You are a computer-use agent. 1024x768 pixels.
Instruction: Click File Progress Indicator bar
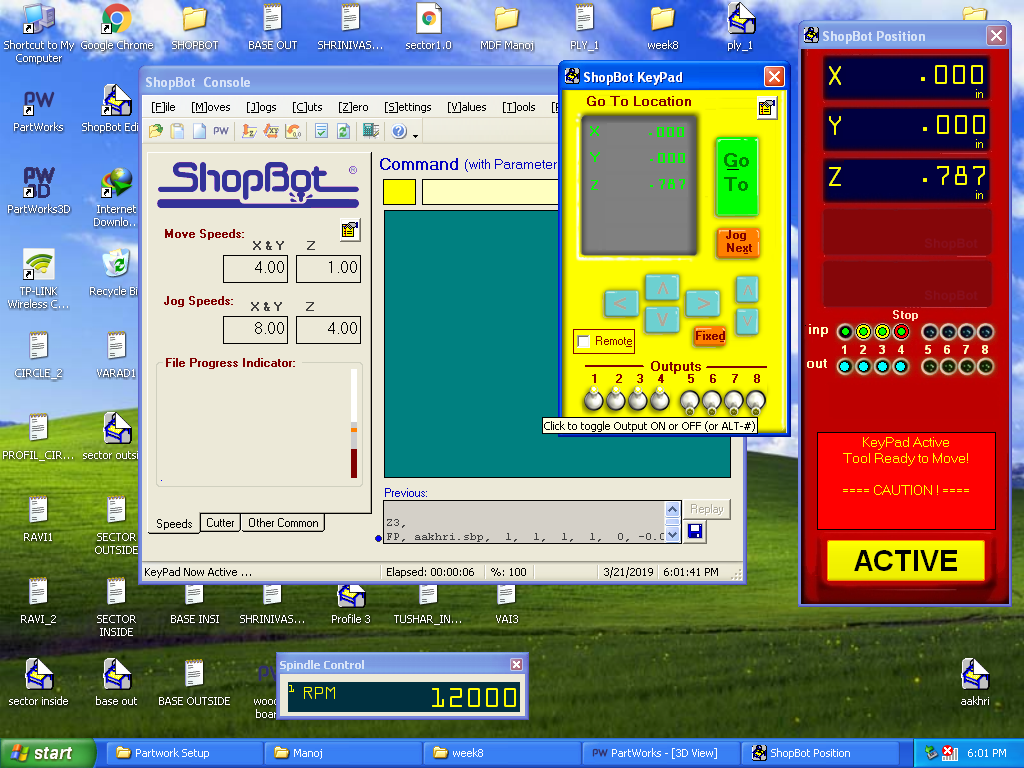354,423
